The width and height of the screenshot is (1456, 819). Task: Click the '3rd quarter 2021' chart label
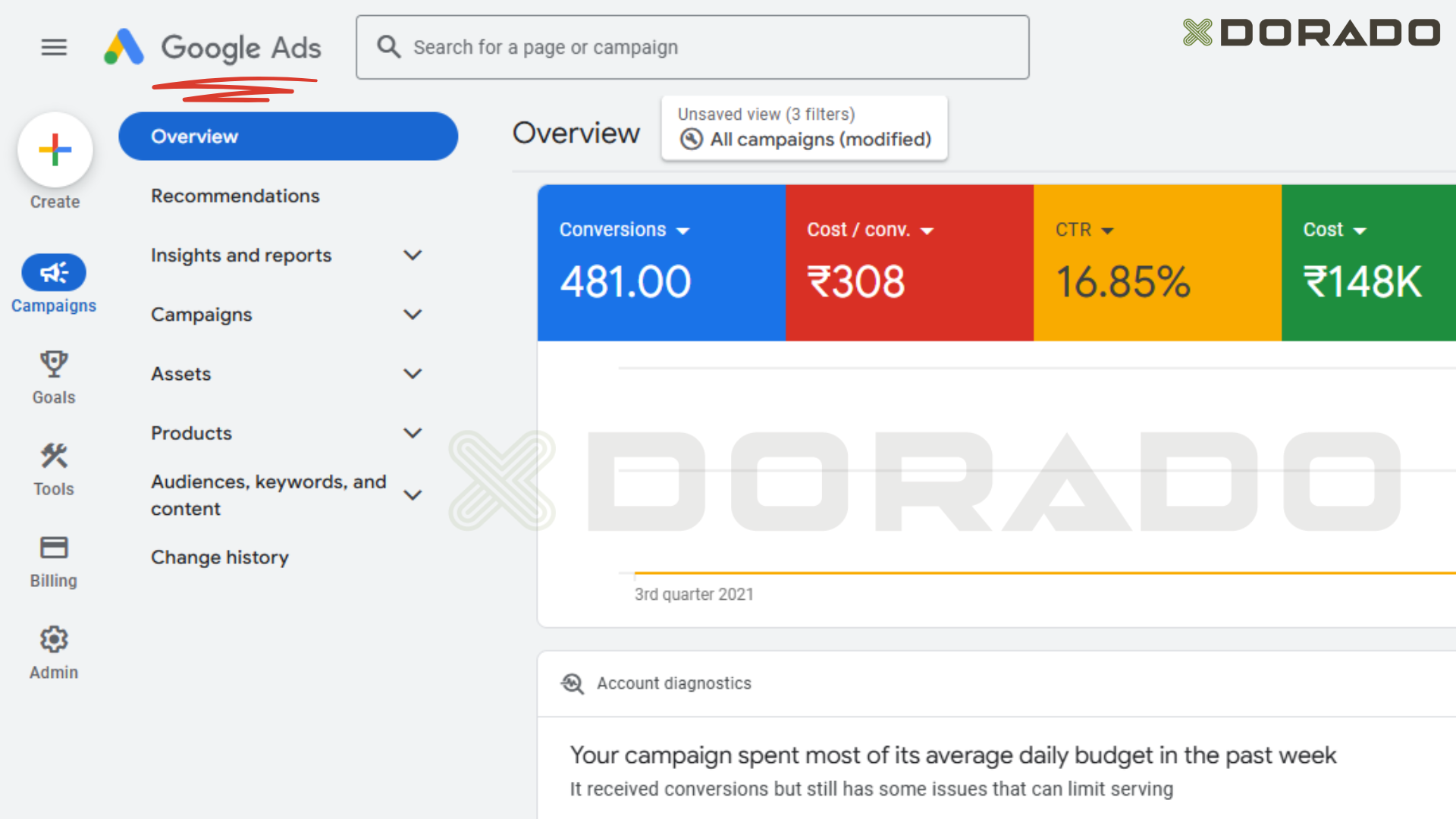694,595
